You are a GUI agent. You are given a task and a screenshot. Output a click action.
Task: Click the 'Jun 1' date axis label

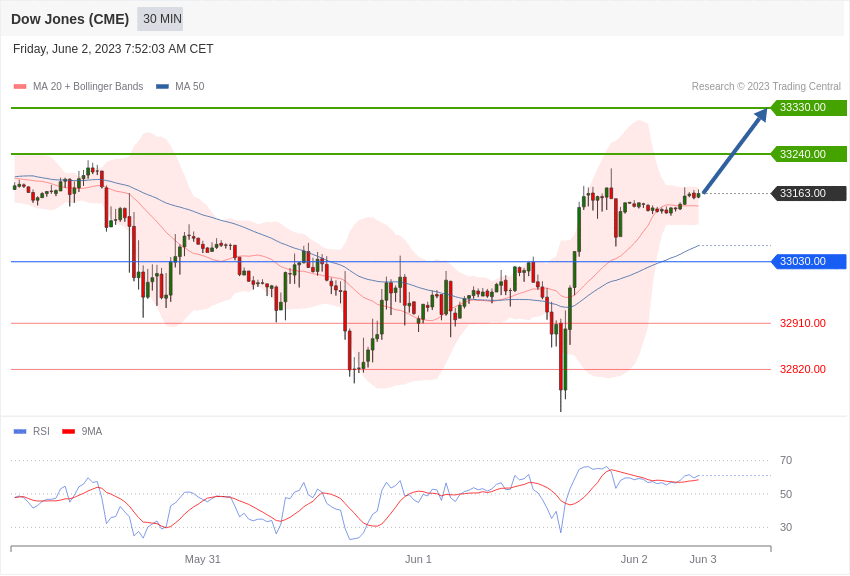(418, 559)
